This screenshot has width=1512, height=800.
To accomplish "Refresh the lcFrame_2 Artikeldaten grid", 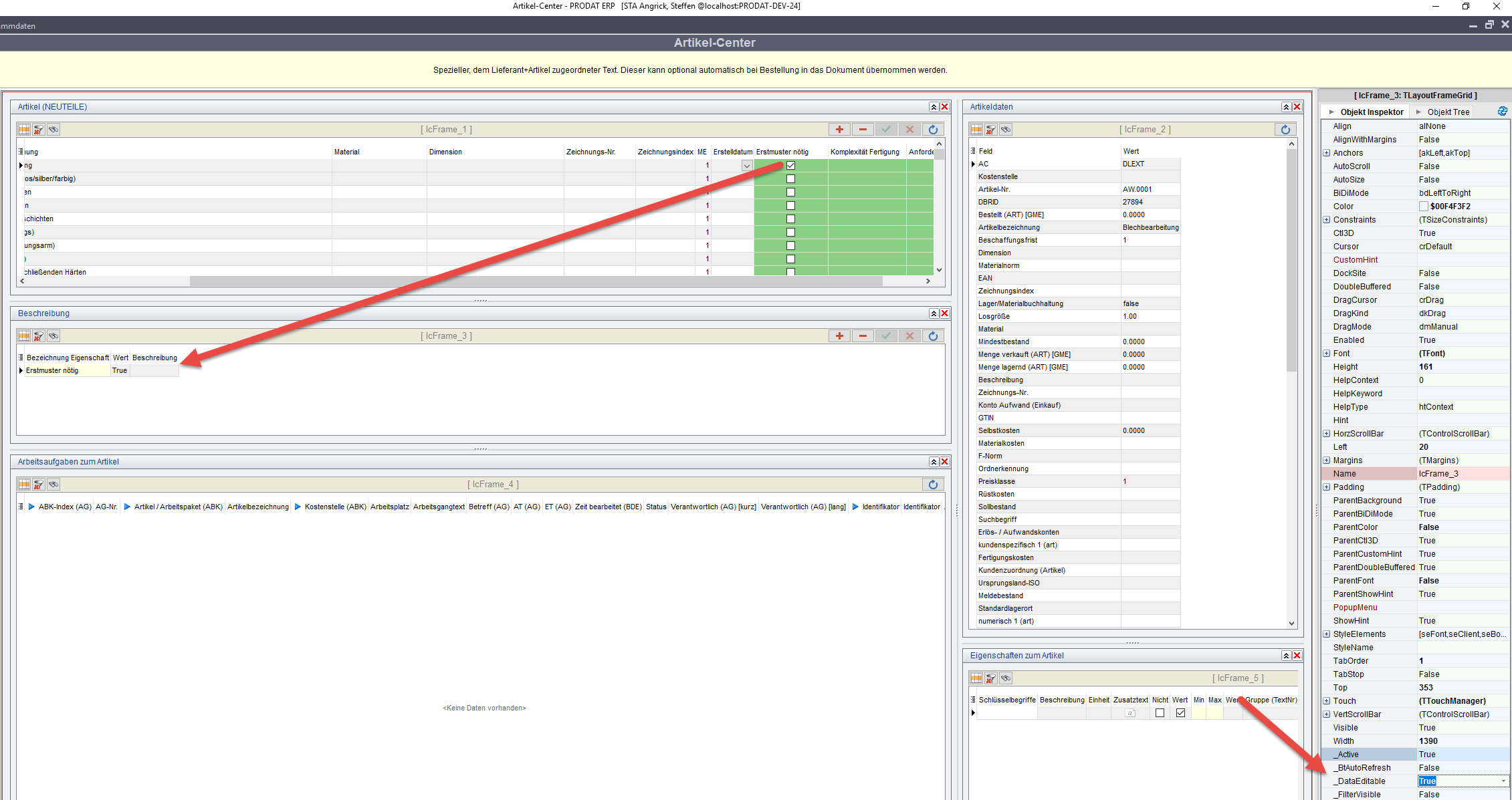I will pos(1285,130).
